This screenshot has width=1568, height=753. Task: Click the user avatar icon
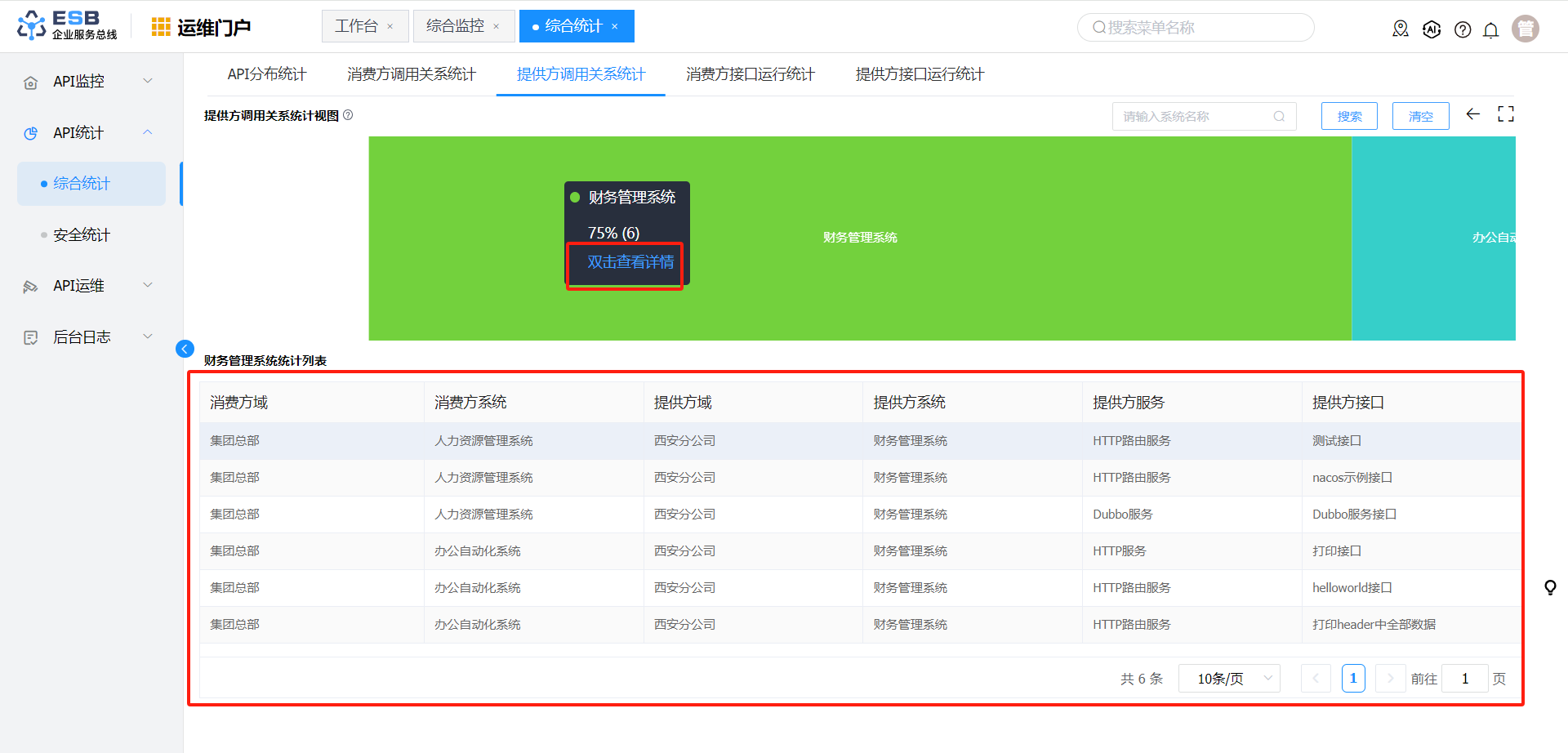coord(1525,29)
